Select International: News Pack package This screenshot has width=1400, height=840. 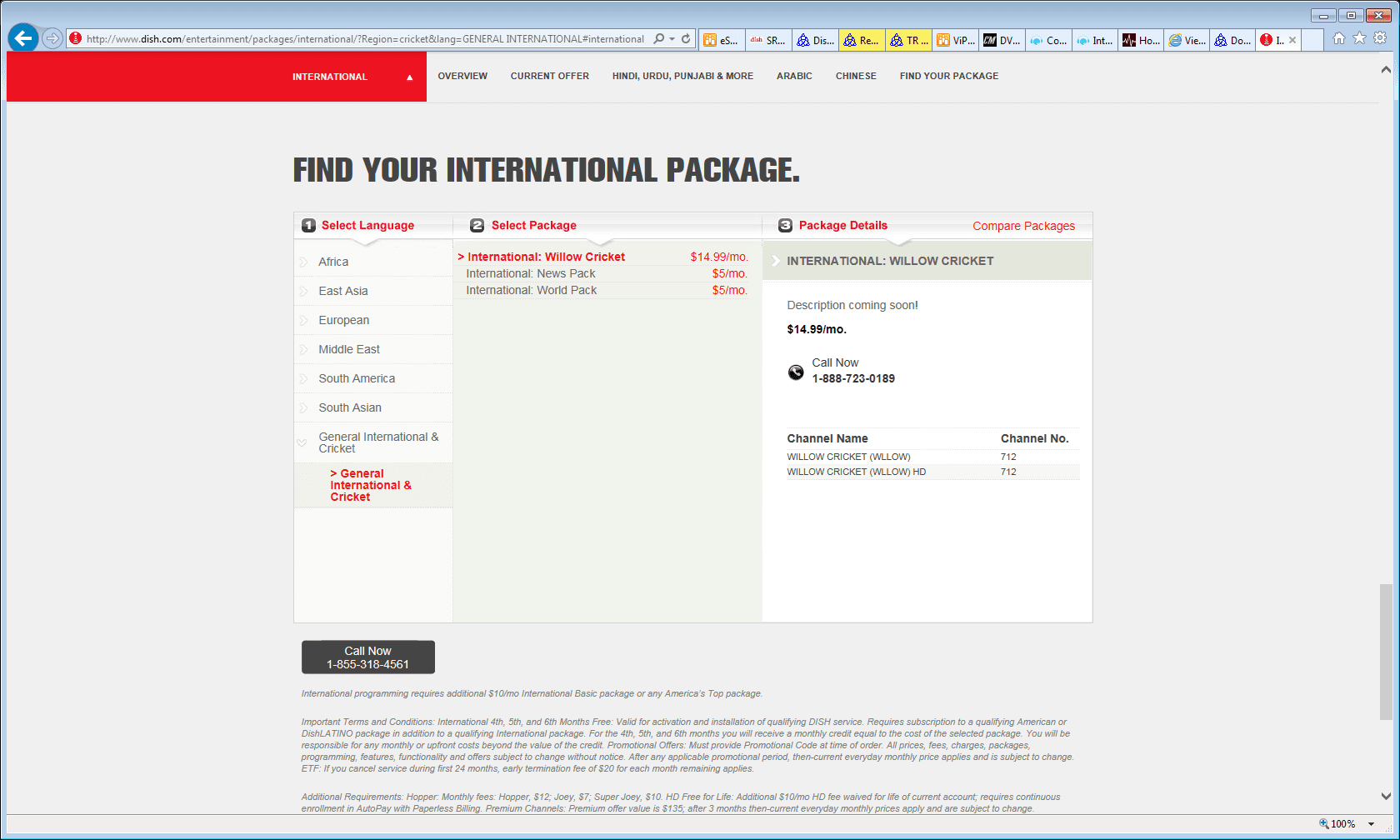602,273
